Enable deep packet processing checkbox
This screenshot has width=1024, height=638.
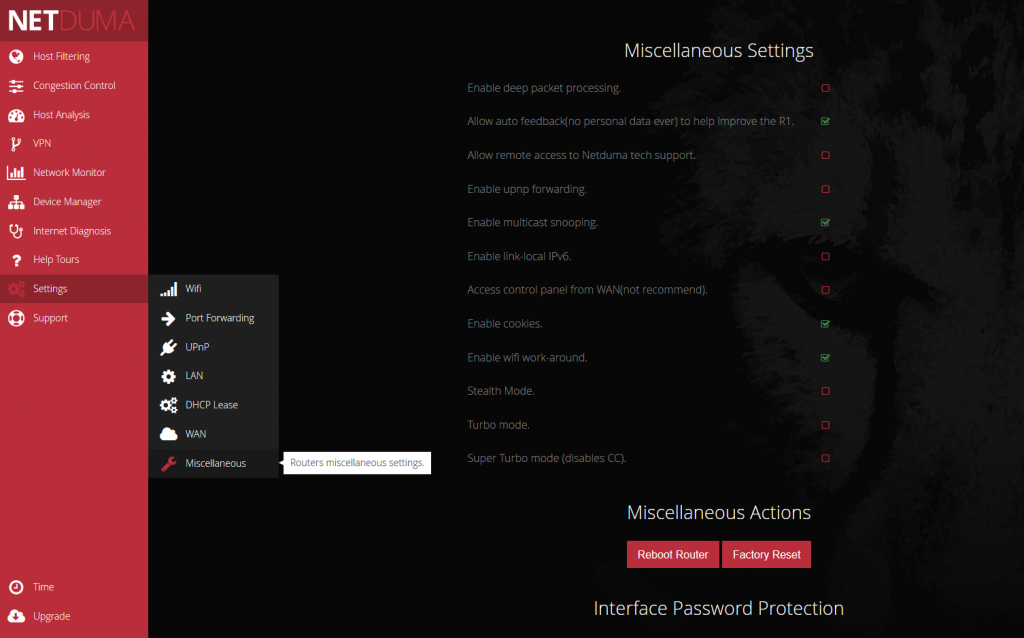[825, 88]
